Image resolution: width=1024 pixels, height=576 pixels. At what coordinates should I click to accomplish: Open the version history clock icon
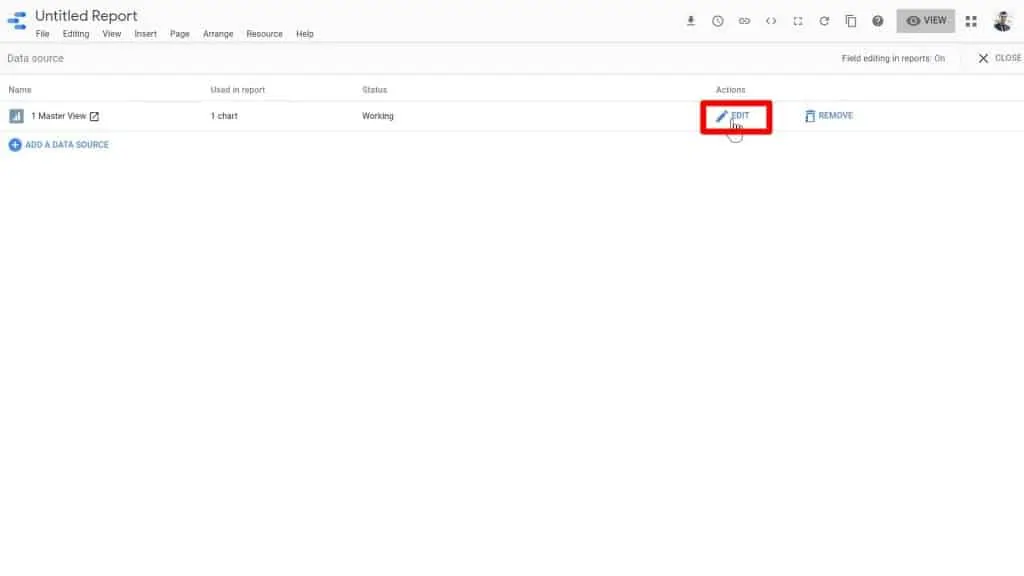click(717, 20)
